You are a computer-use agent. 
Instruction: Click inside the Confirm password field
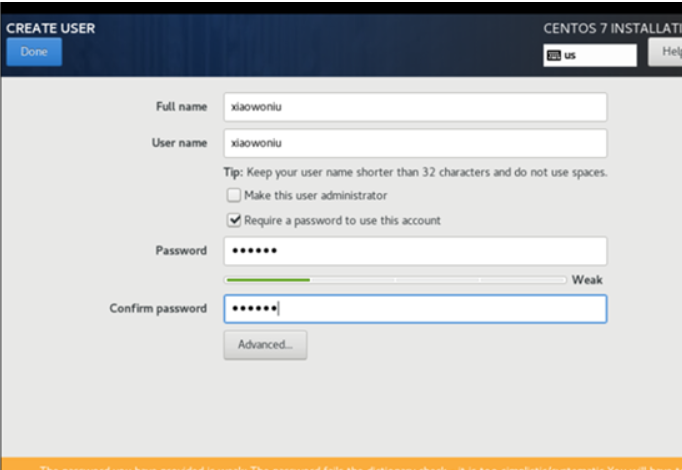click(x=415, y=309)
